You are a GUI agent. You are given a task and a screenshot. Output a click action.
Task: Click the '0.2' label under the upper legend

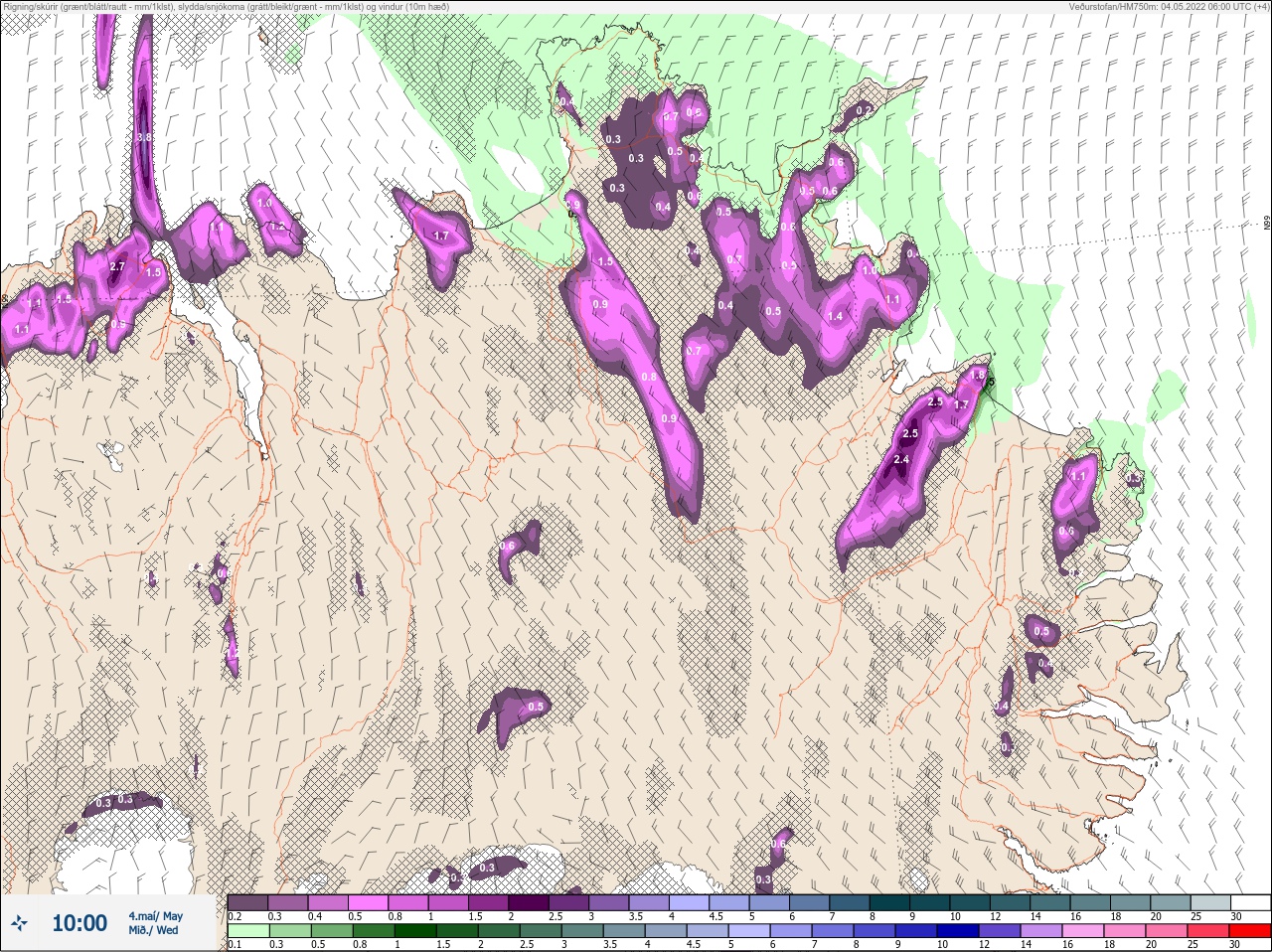click(235, 916)
